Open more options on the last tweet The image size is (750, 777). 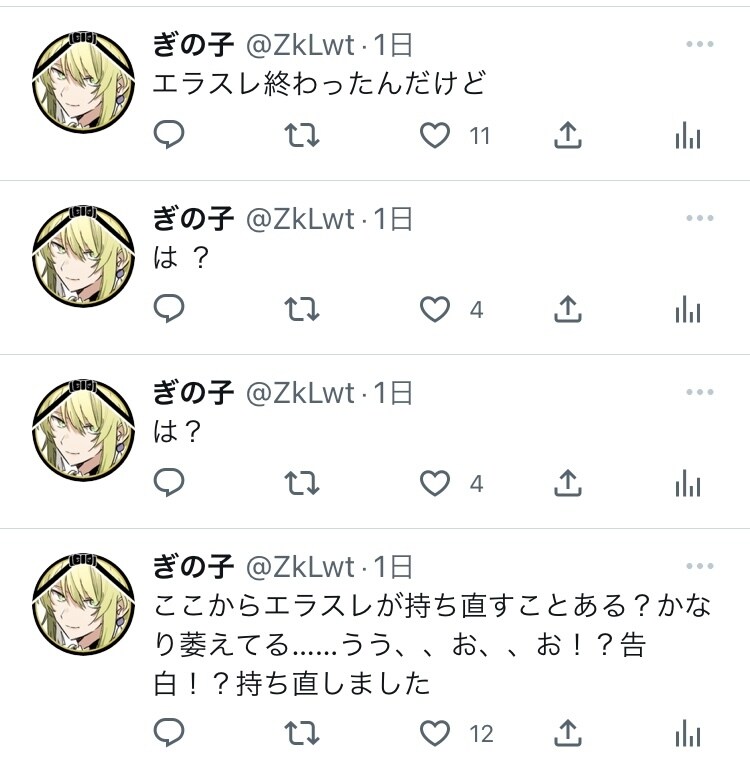[699, 566]
